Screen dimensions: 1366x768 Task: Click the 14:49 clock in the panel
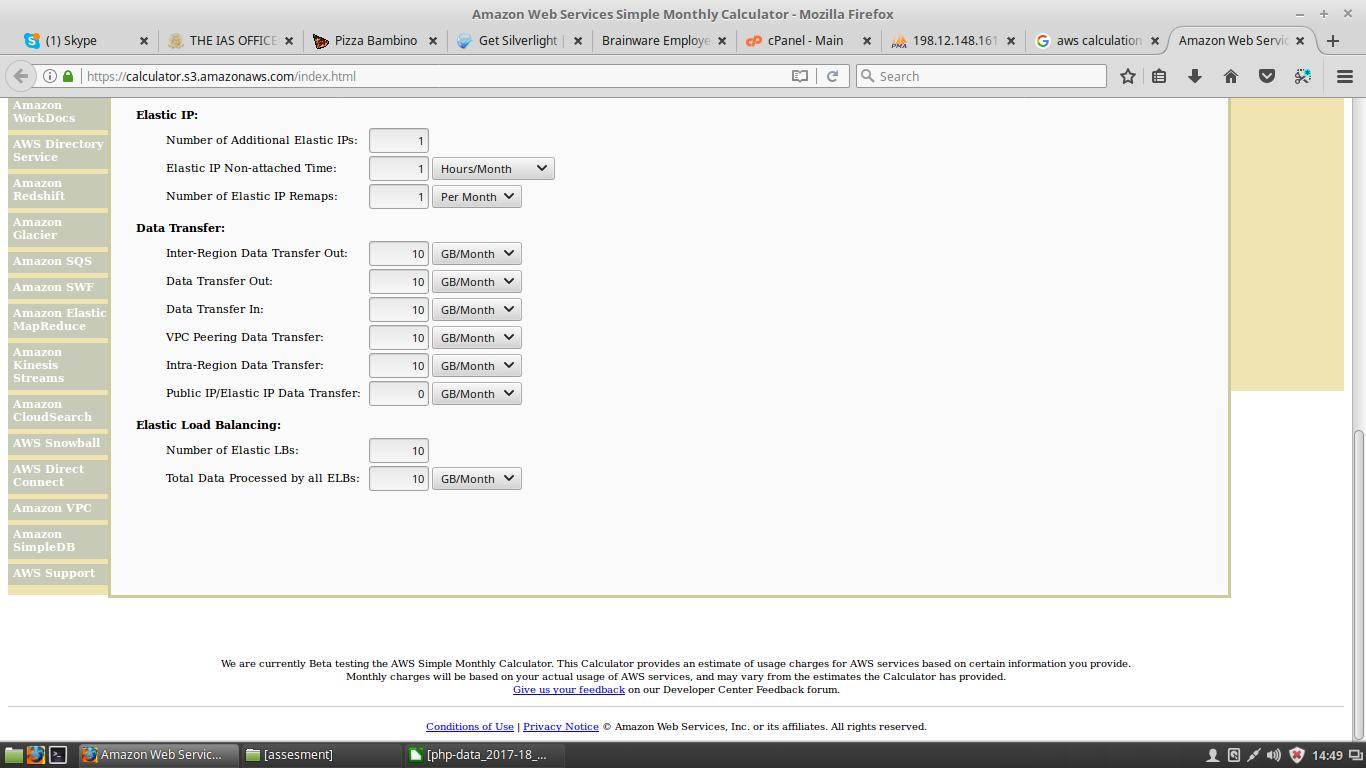(1327, 755)
